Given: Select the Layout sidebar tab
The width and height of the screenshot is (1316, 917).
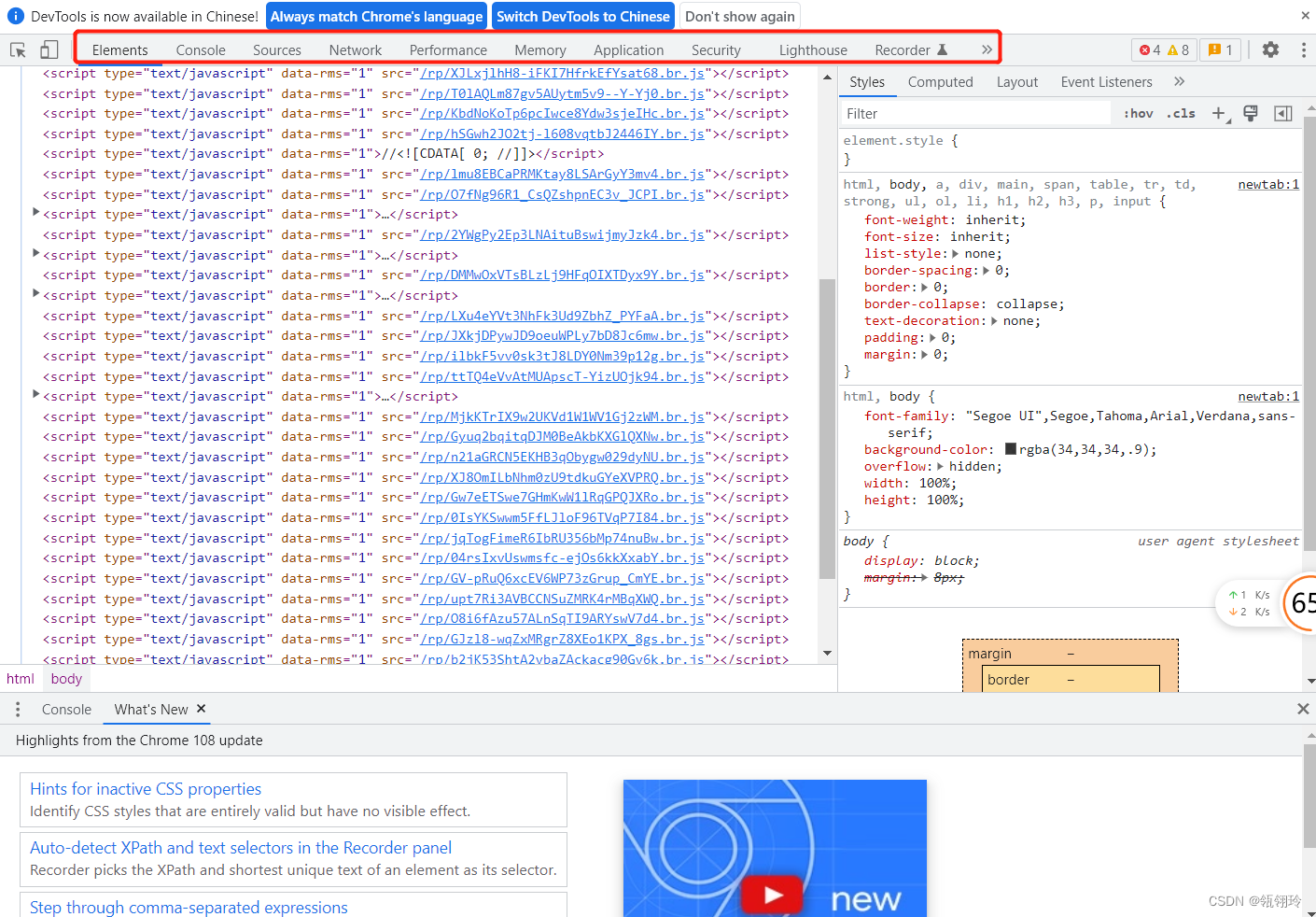Looking at the screenshot, I should pos(1016,82).
